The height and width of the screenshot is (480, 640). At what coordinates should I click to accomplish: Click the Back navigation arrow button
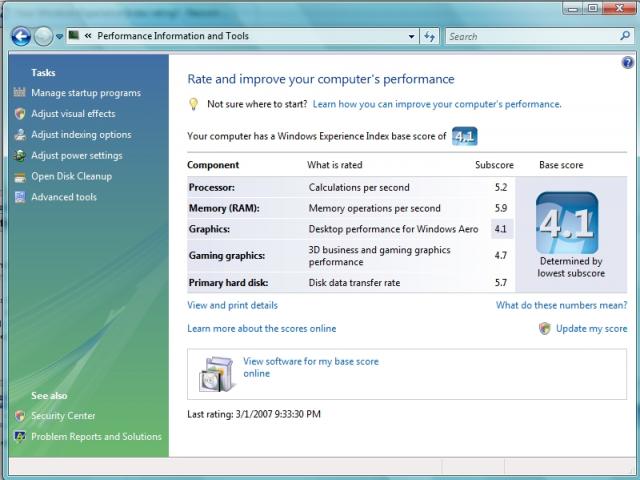(x=21, y=36)
